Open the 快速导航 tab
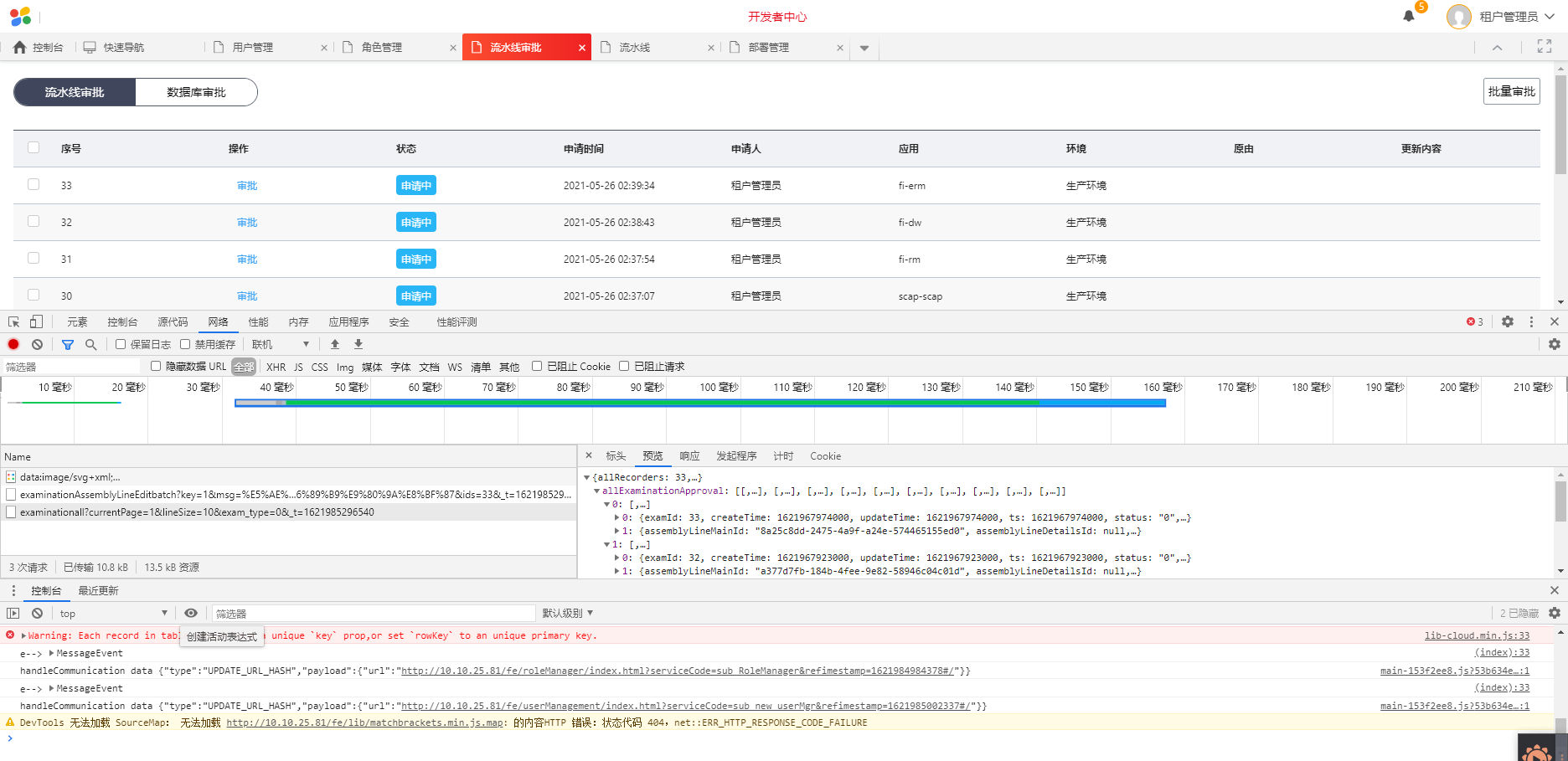The height and width of the screenshot is (761, 1568). pos(114,48)
